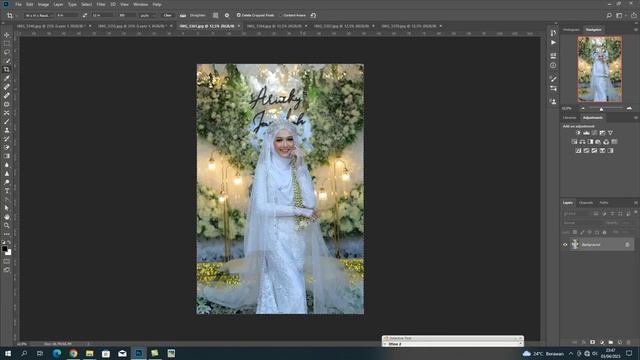Click the Straighten level icon
Viewport: 640px width, 360px height.
click(183, 15)
